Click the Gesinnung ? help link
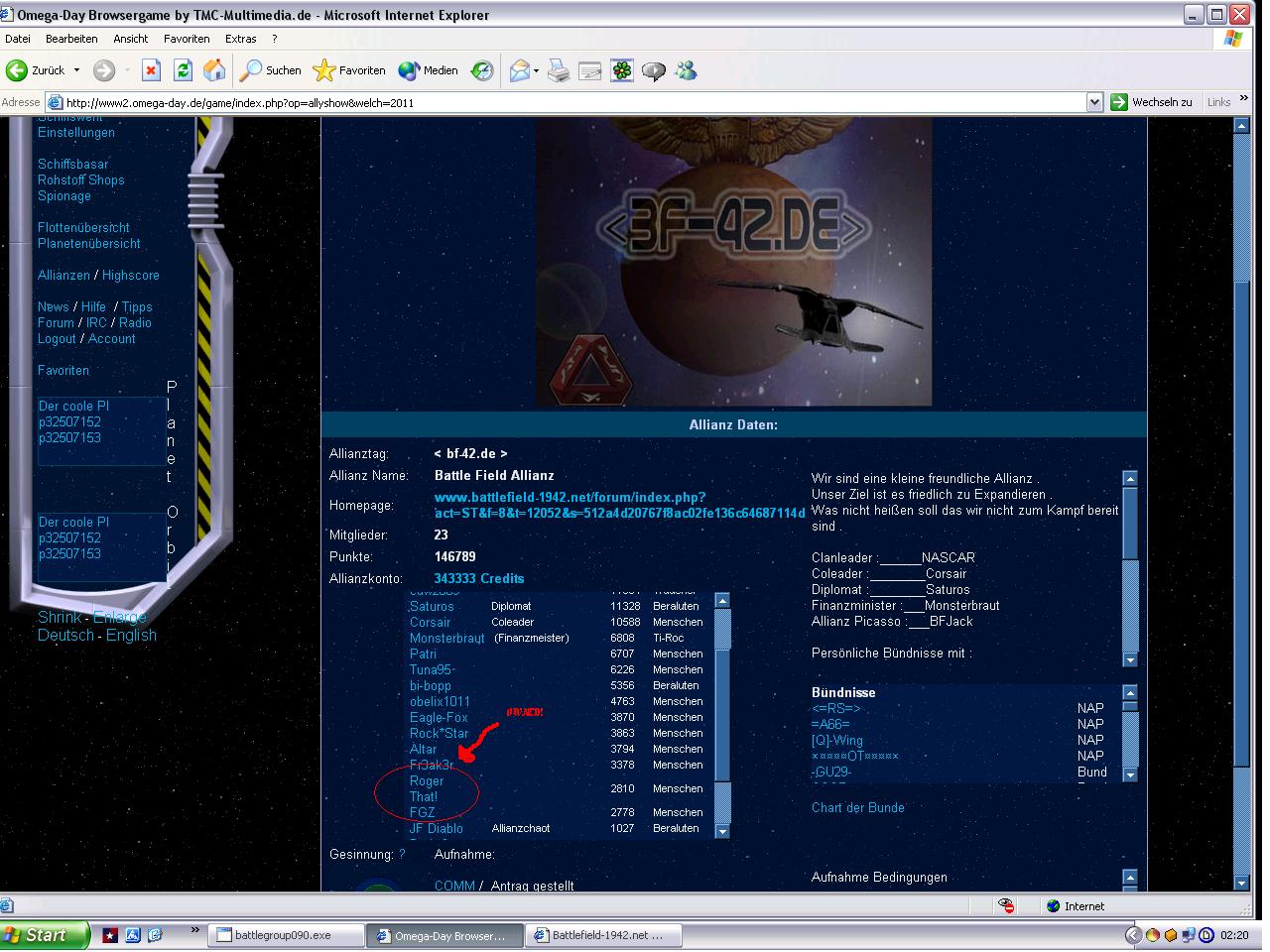 point(402,855)
